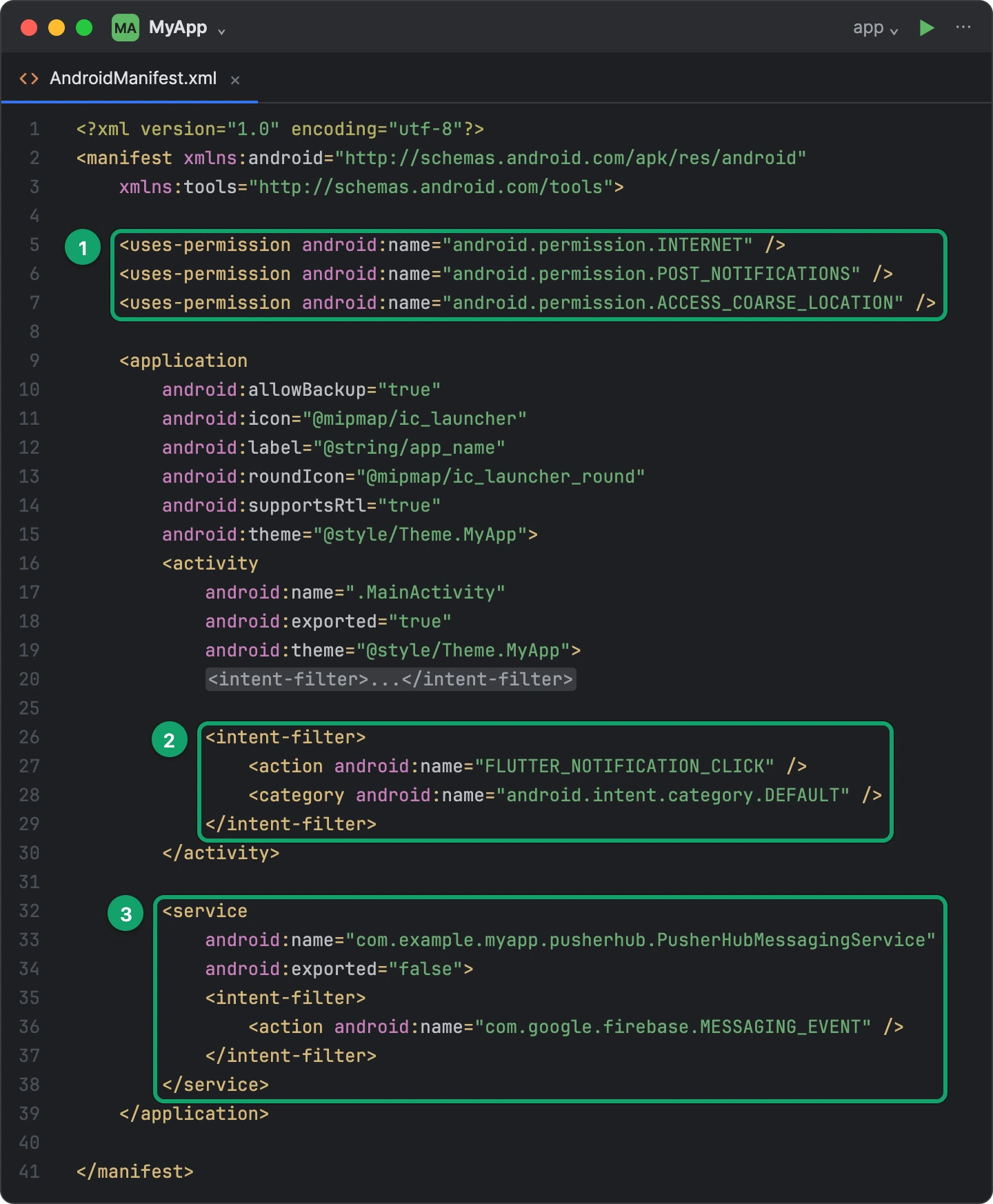
Task: Click the <application opening tag
Action: [x=183, y=361]
